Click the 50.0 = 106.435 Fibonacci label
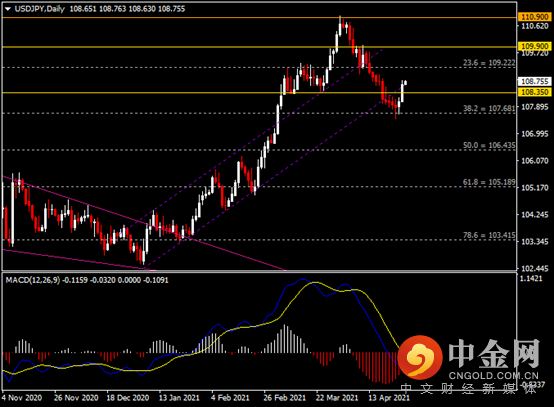 (x=489, y=145)
